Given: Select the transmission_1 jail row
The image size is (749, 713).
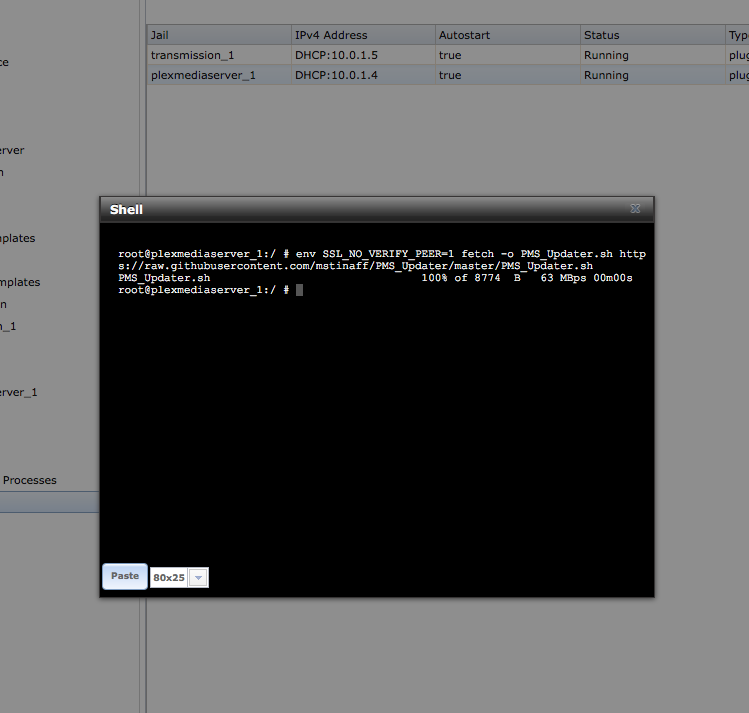Looking at the screenshot, I should click(x=448, y=55).
